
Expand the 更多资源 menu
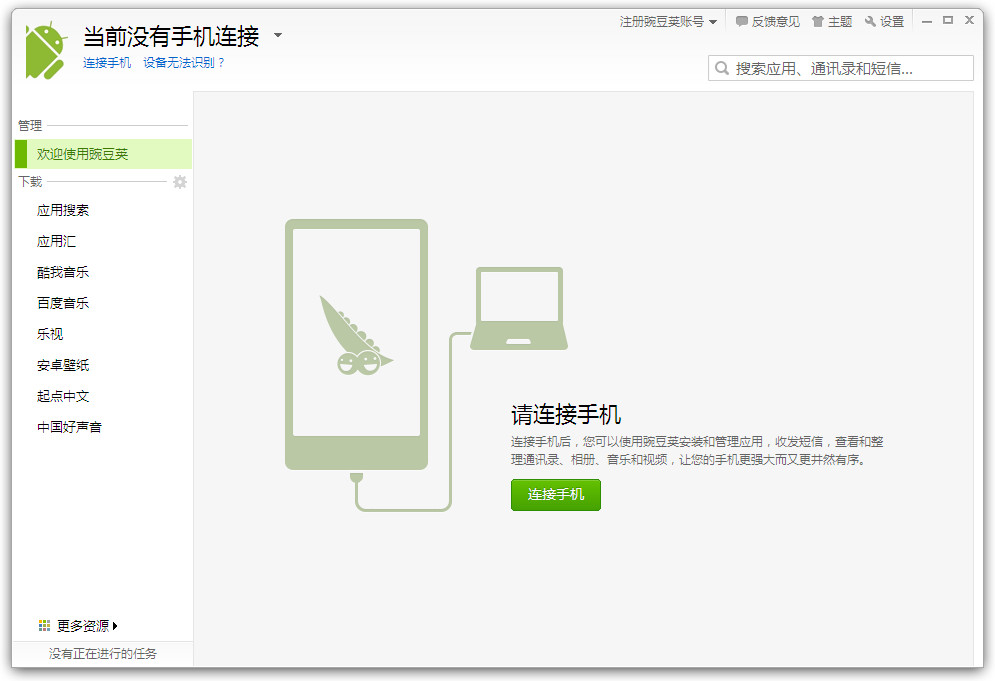click(x=88, y=626)
